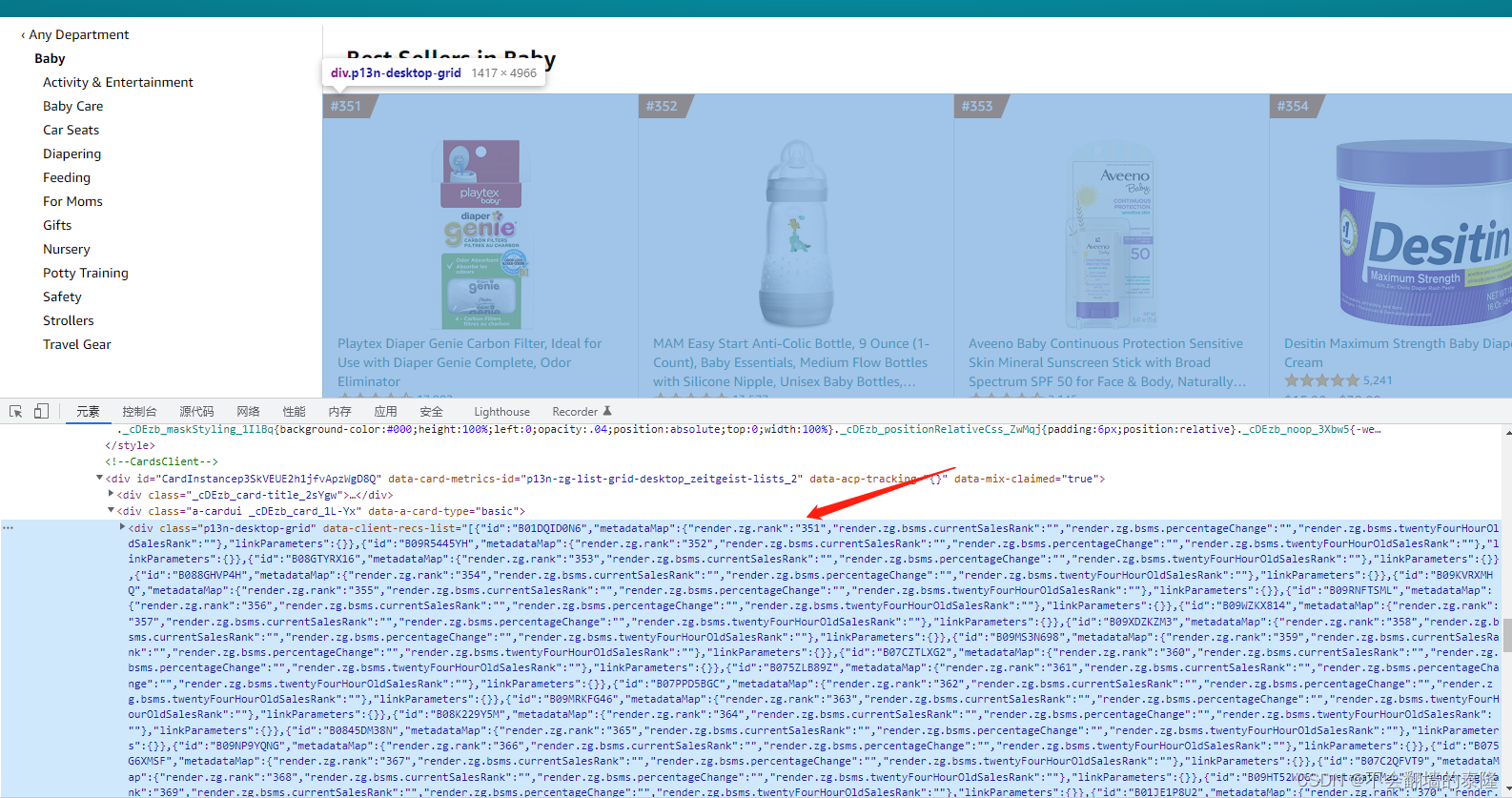This screenshot has width=1512, height=798.
Task: Open Activity & Entertainment category
Action: 118,82
